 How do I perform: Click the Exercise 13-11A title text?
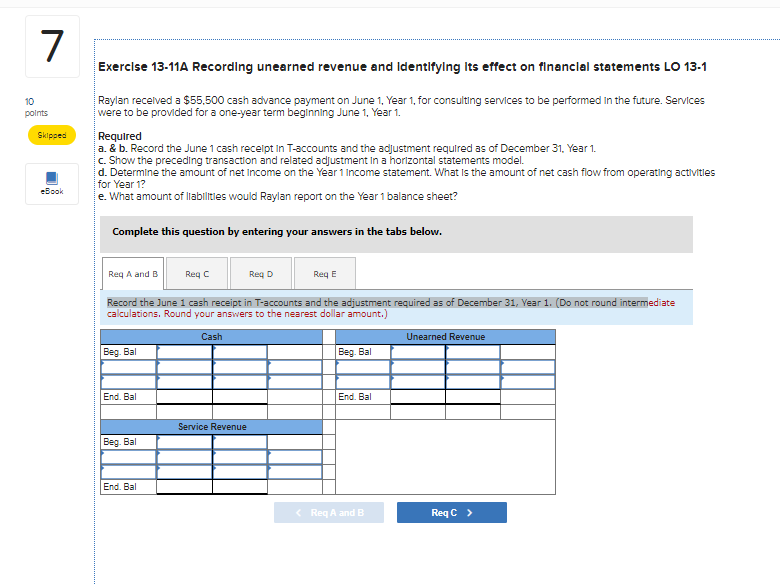[x=402, y=67]
